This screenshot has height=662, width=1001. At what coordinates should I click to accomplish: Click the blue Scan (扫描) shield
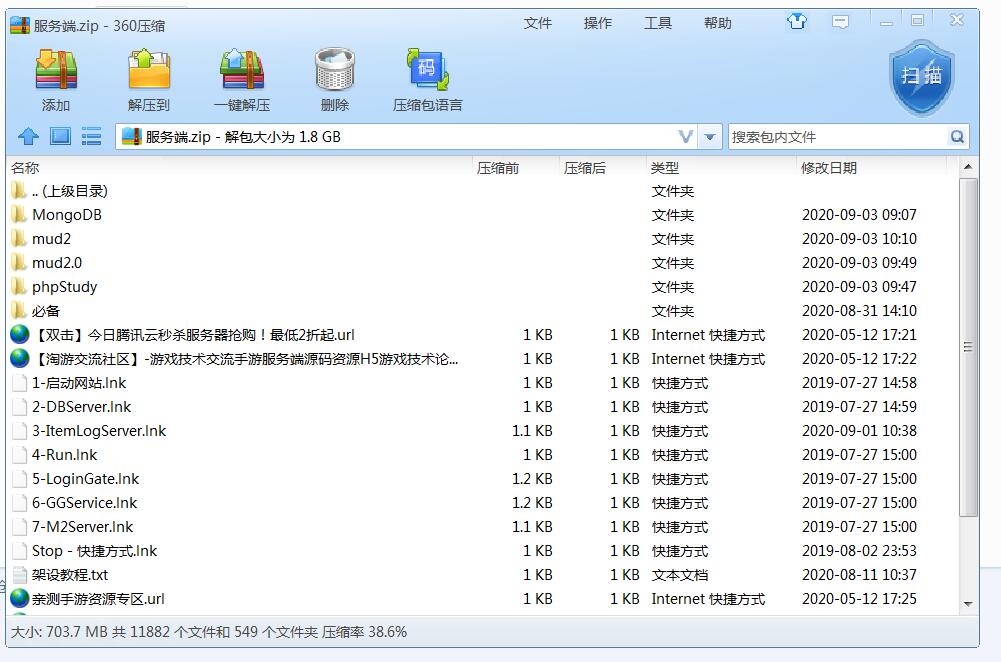click(x=921, y=76)
